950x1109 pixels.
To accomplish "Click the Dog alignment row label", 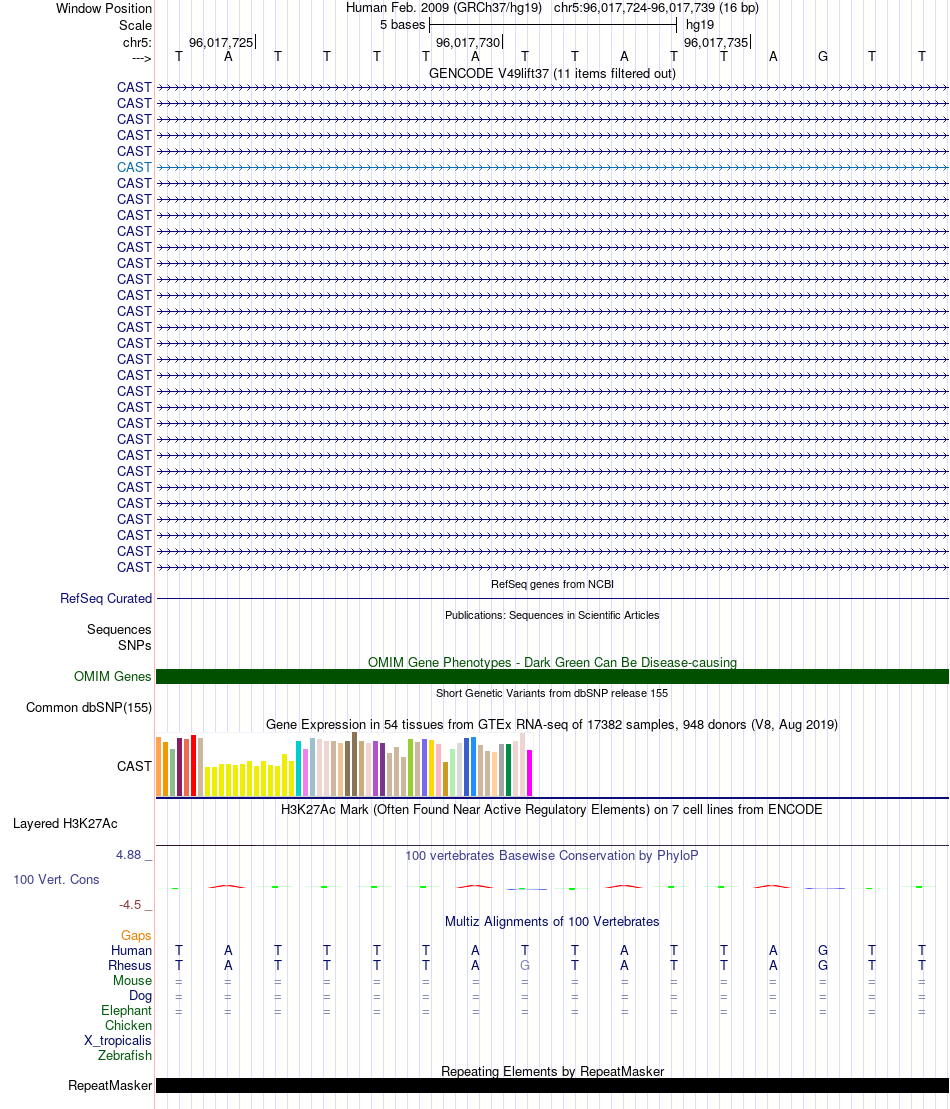I will coord(140,996).
